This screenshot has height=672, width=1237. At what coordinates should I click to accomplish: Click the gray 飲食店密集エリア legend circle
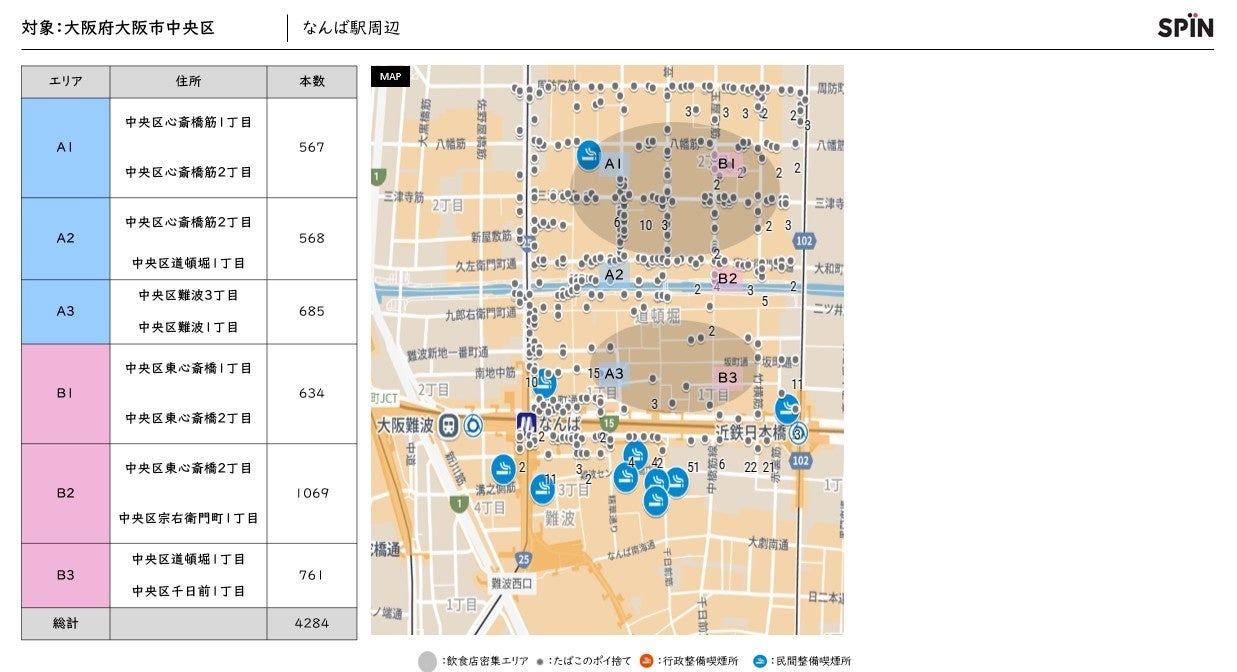[427, 661]
